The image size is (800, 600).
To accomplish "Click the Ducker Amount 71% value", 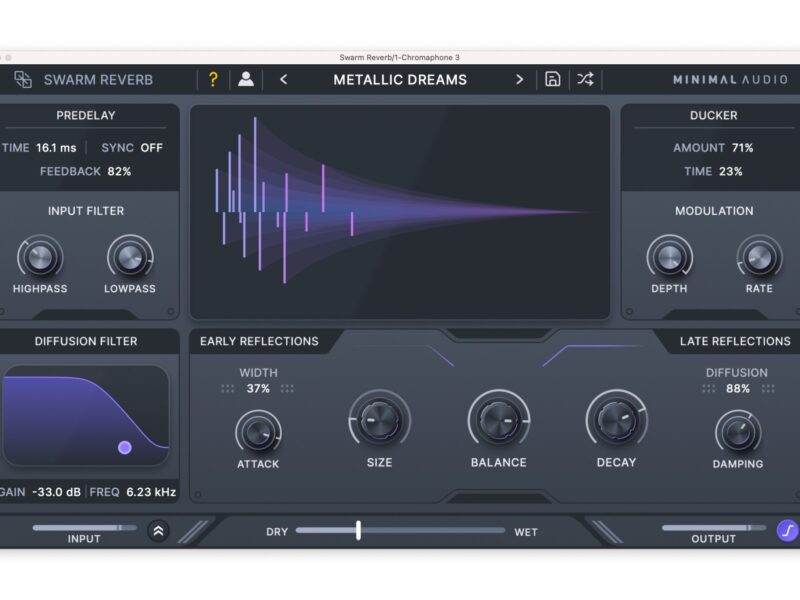I will (742, 148).
